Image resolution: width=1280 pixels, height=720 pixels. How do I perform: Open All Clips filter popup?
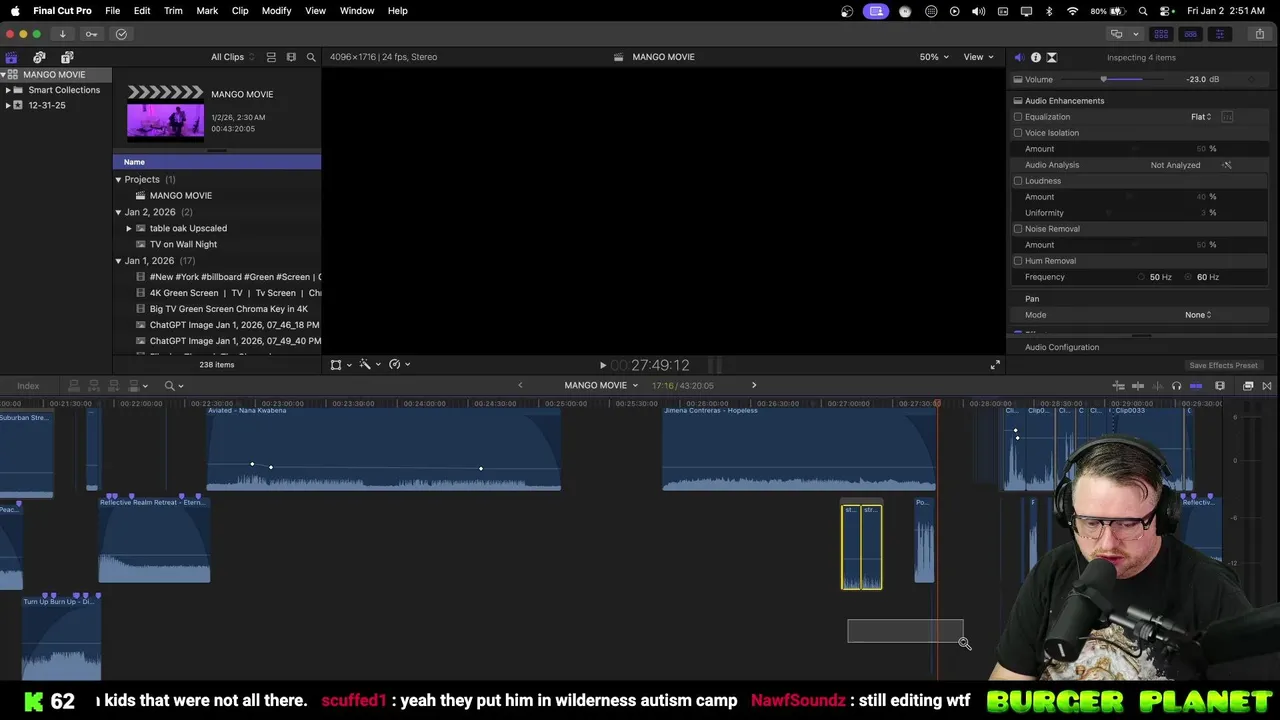click(233, 57)
